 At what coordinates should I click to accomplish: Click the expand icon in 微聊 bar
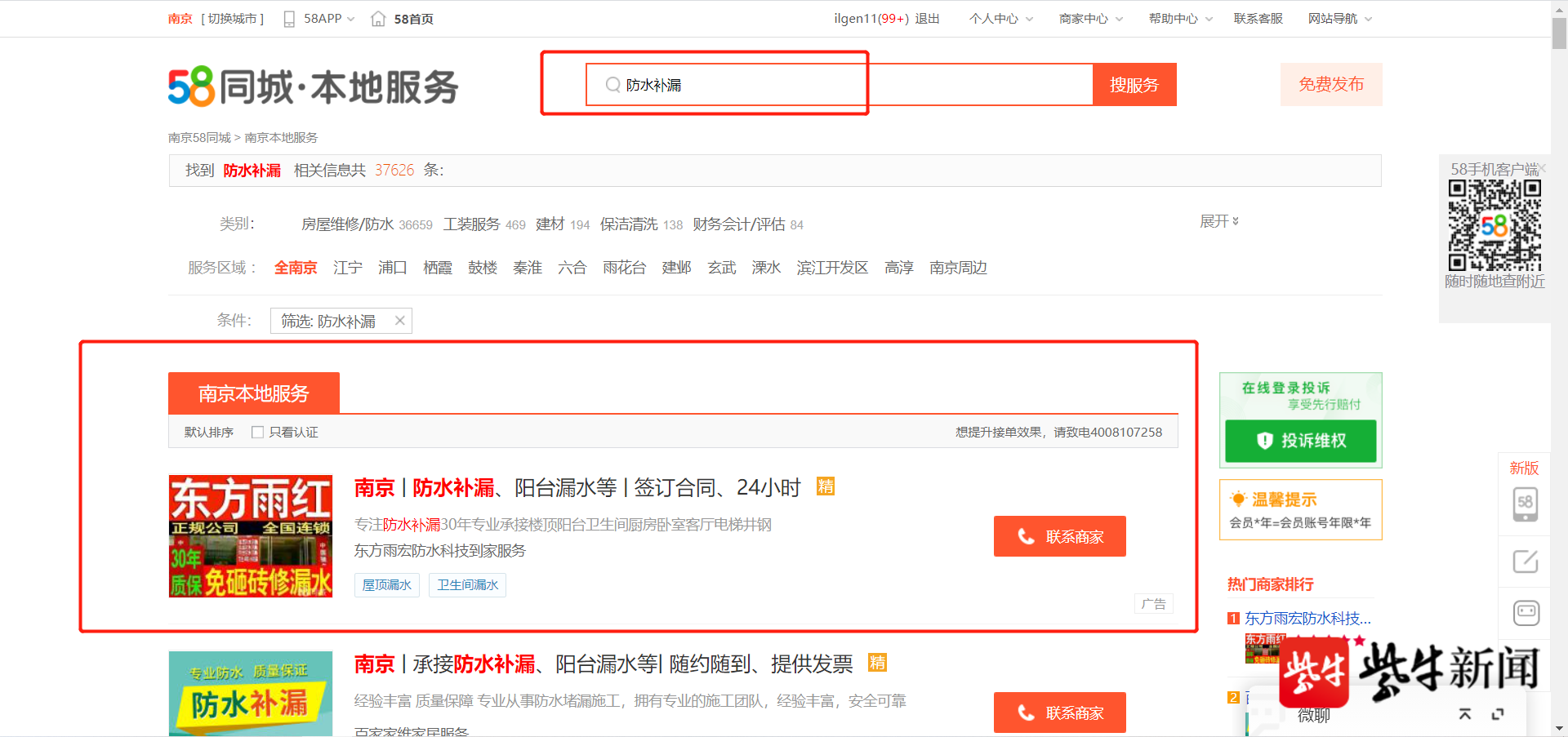(1498, 714)
